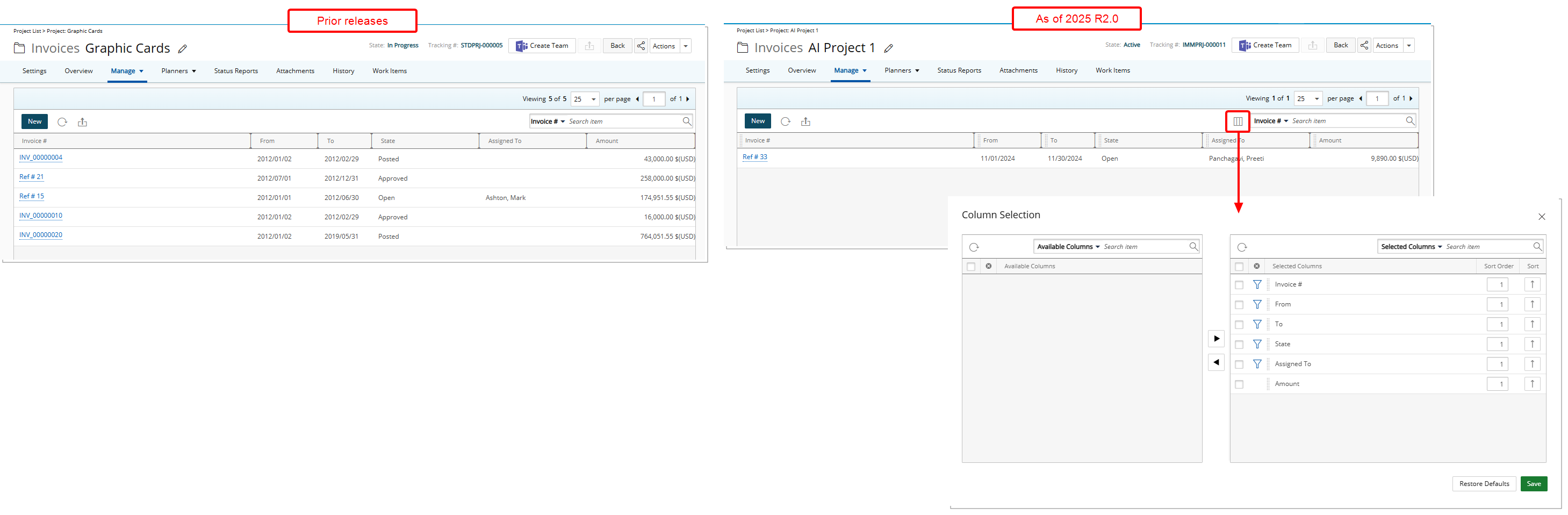Viewport: 1568px width, 515px height.
Task: Check the select-all box in Selected Columns header
Action: coord(1239,267)
